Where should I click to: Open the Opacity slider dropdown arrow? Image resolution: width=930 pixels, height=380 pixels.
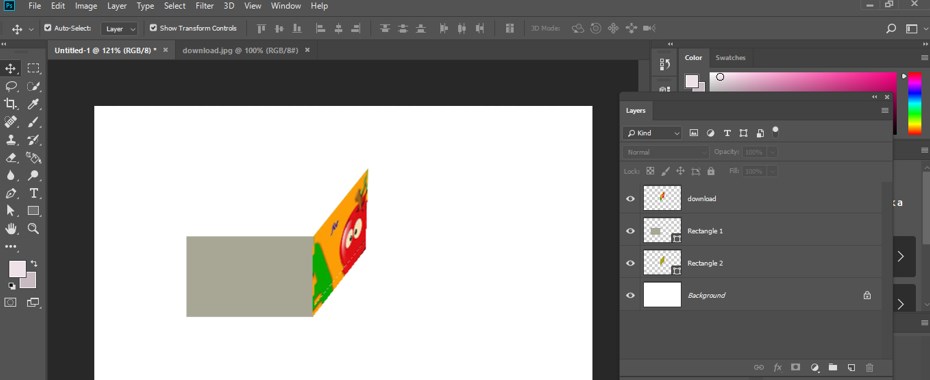(x=772, y=152)
